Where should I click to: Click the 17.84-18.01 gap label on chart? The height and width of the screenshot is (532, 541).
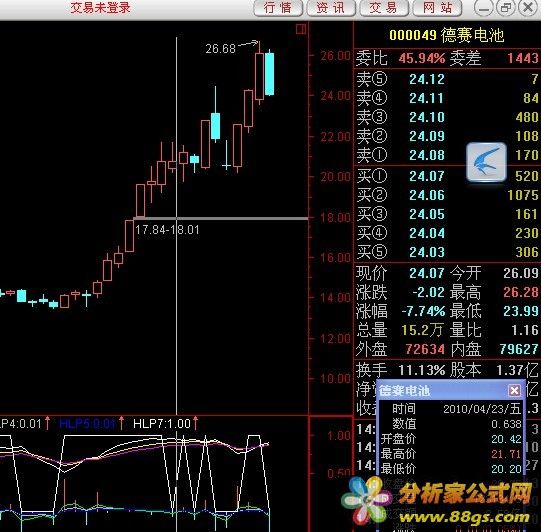pyautogui.click(x=167, y=230)
